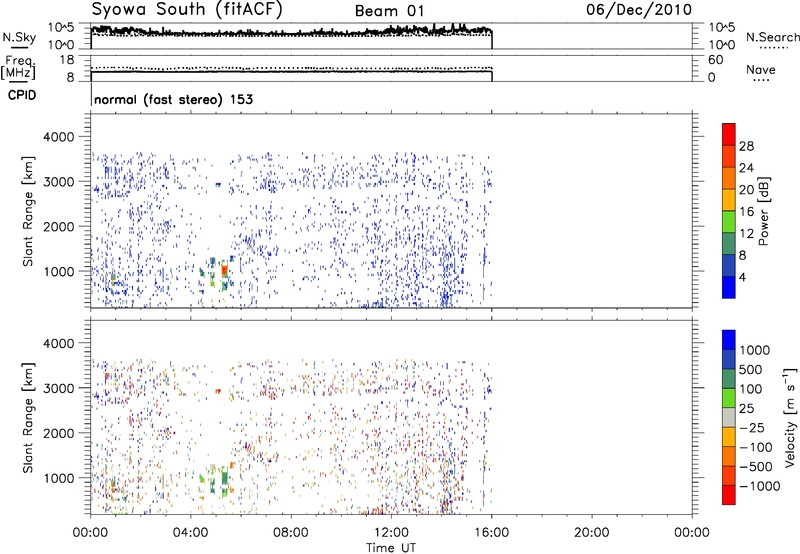The width and height of the screenshot is (800, 554).
Task: Click the red top segment of Power colorbar
Action: (729, 134)
